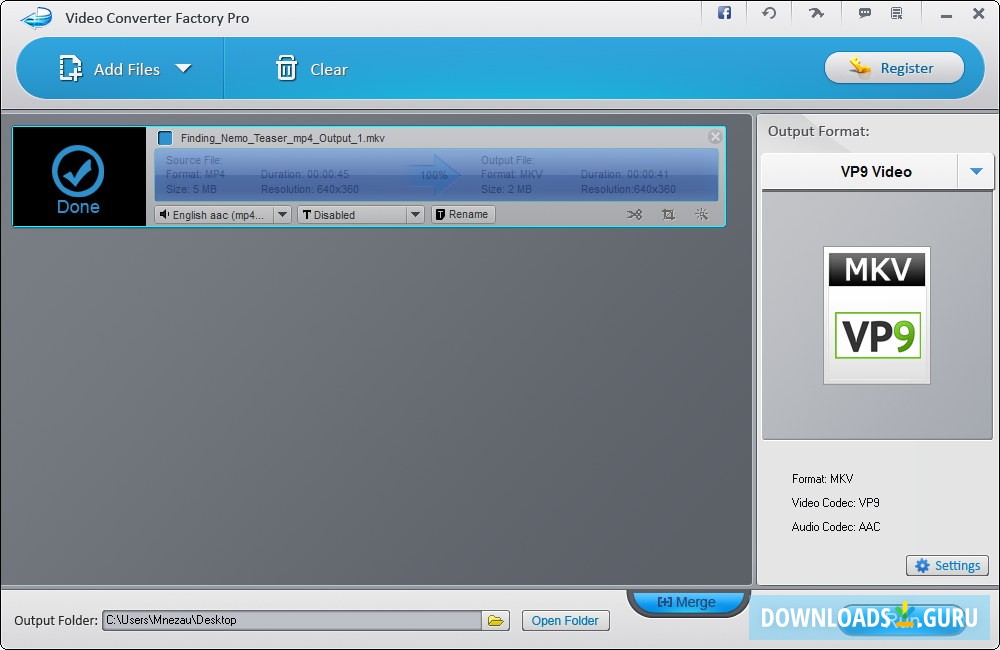The width and height of the screenshot is (1000, 650).
Task: Open output folder via folder icon
Action: [496, 620]
